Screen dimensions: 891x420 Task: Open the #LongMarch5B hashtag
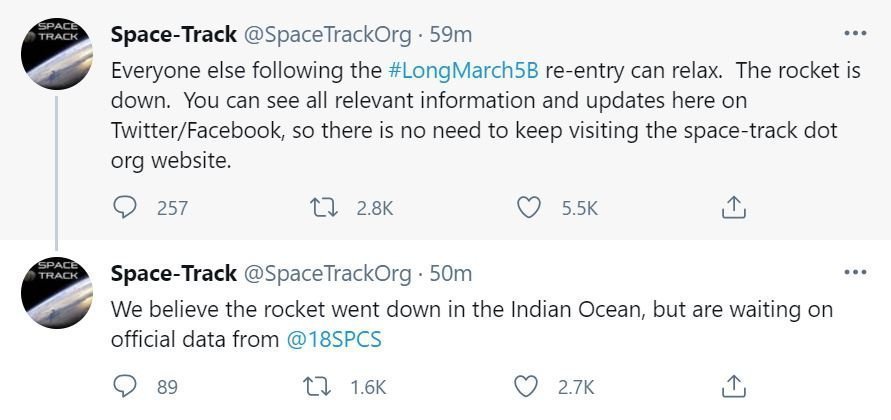[463, 71]
